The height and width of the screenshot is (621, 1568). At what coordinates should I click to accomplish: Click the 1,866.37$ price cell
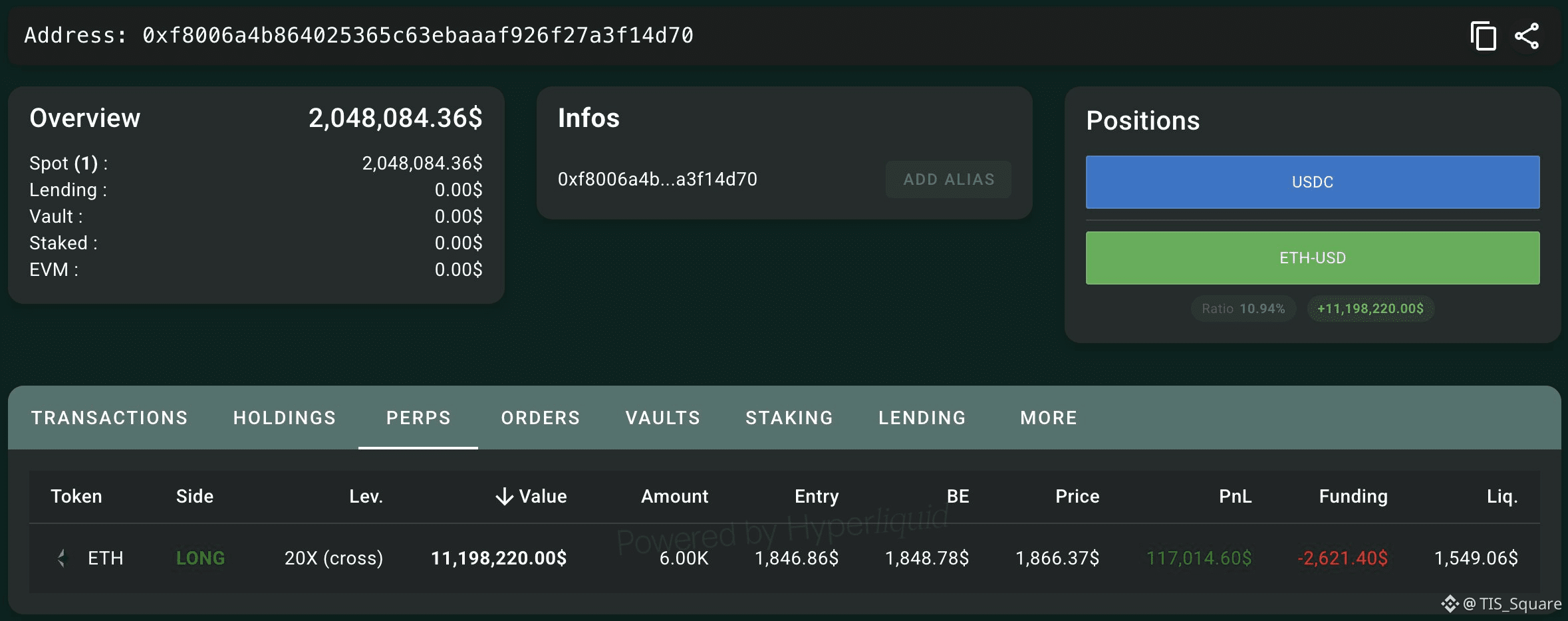pos(1057,558)
